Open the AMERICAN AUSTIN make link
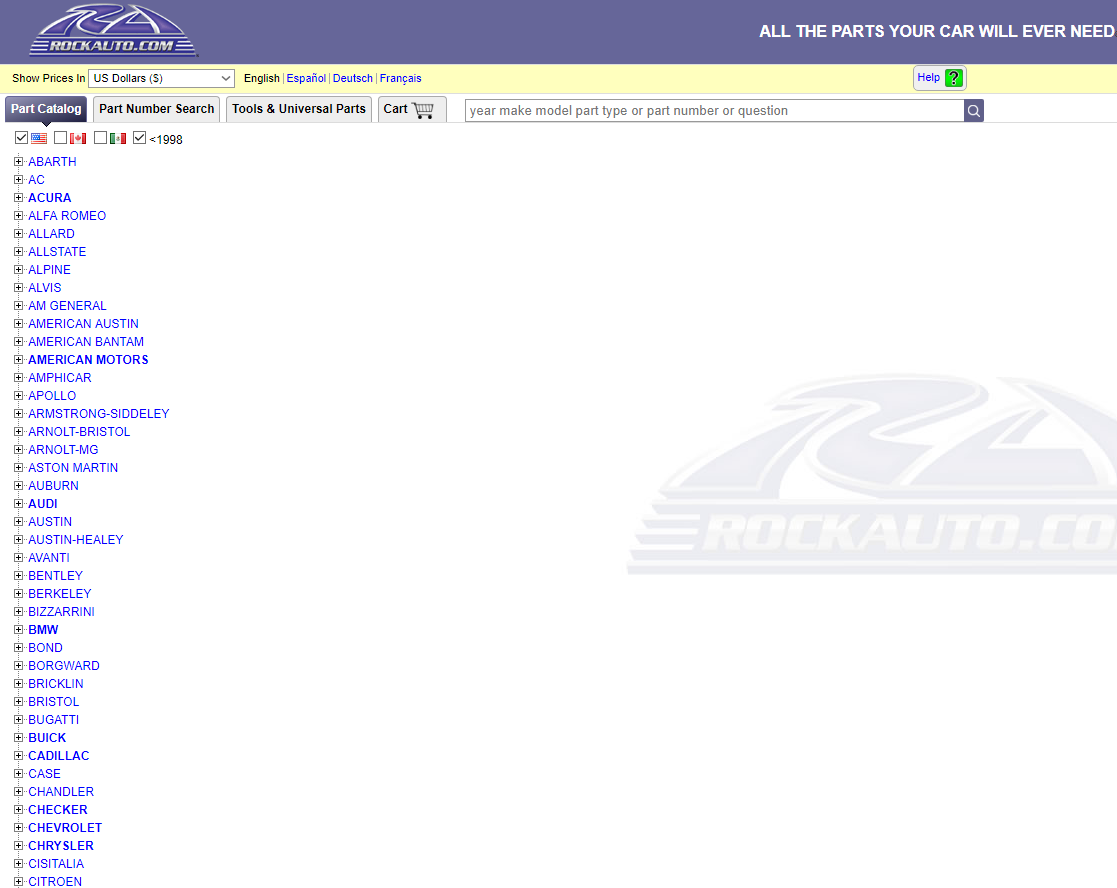The width and height of the screenshot is (1117, 888). point(83,323)
